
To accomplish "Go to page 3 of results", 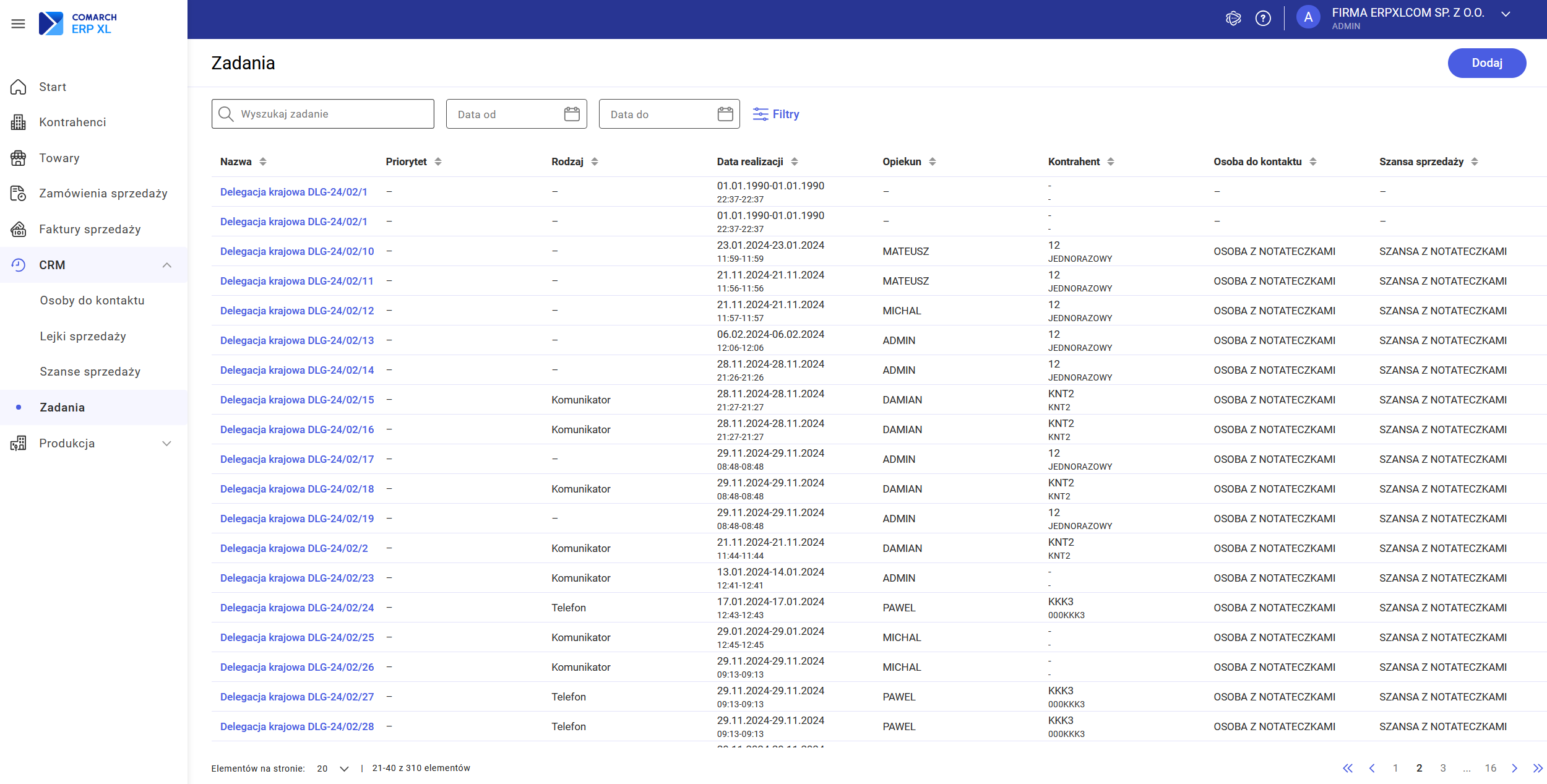I will coord(1443,768).
